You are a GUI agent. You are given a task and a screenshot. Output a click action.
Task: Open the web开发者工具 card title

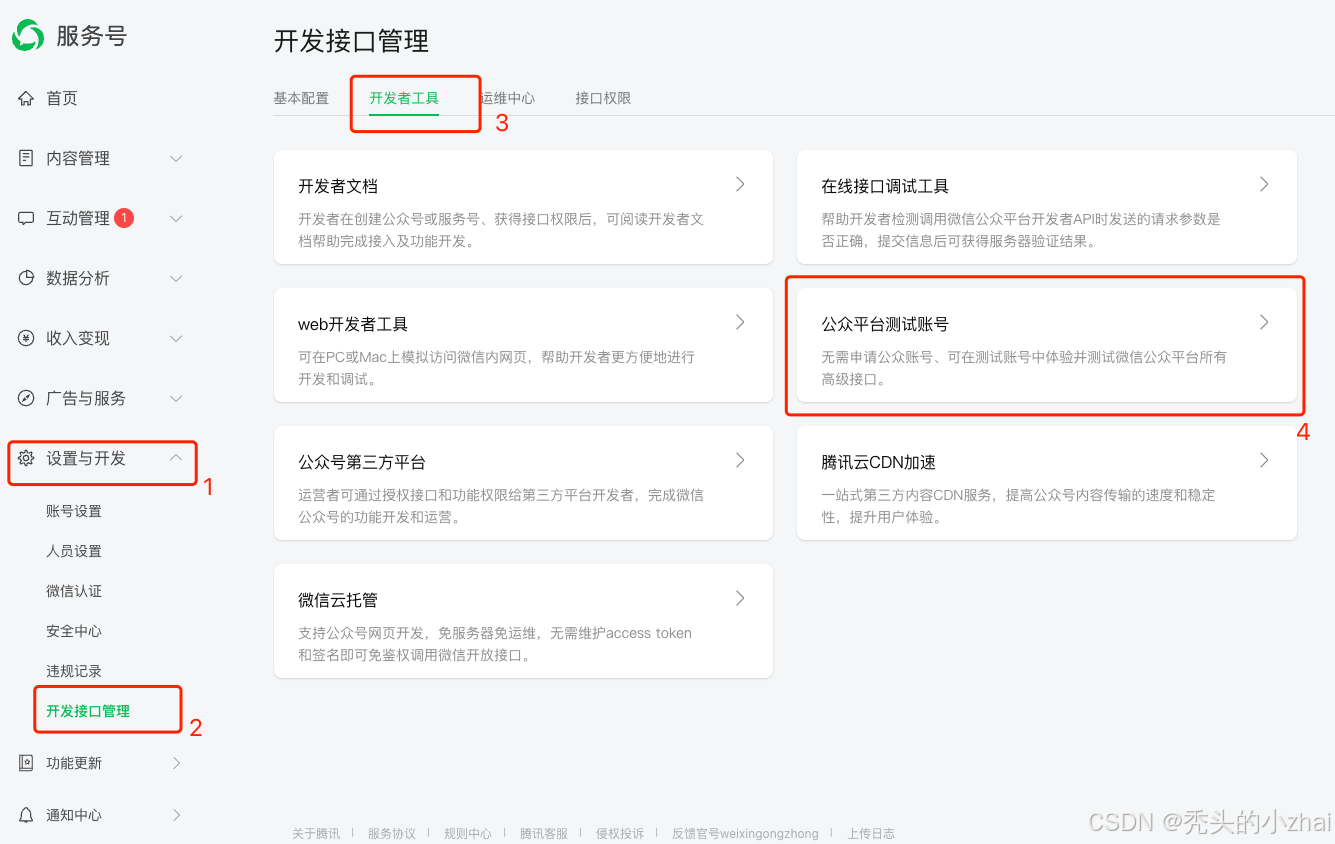(353, 324)
